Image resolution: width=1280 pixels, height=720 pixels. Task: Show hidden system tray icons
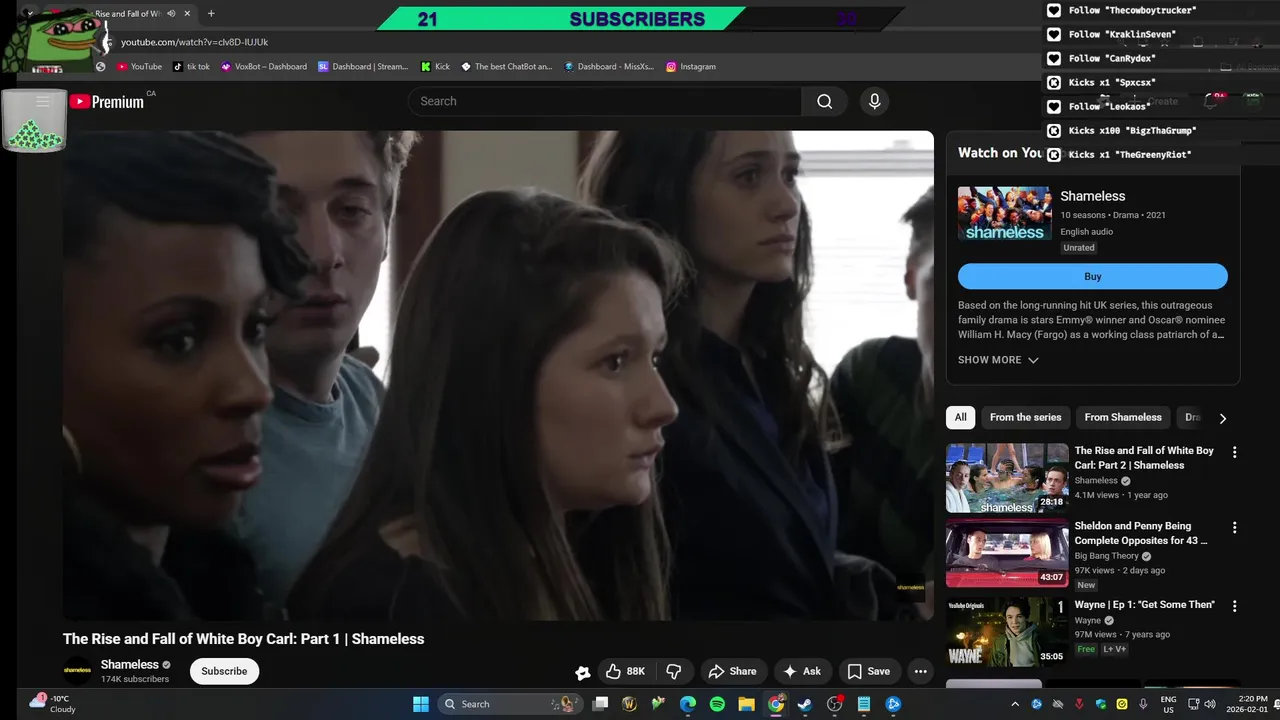pos(1015,704)
